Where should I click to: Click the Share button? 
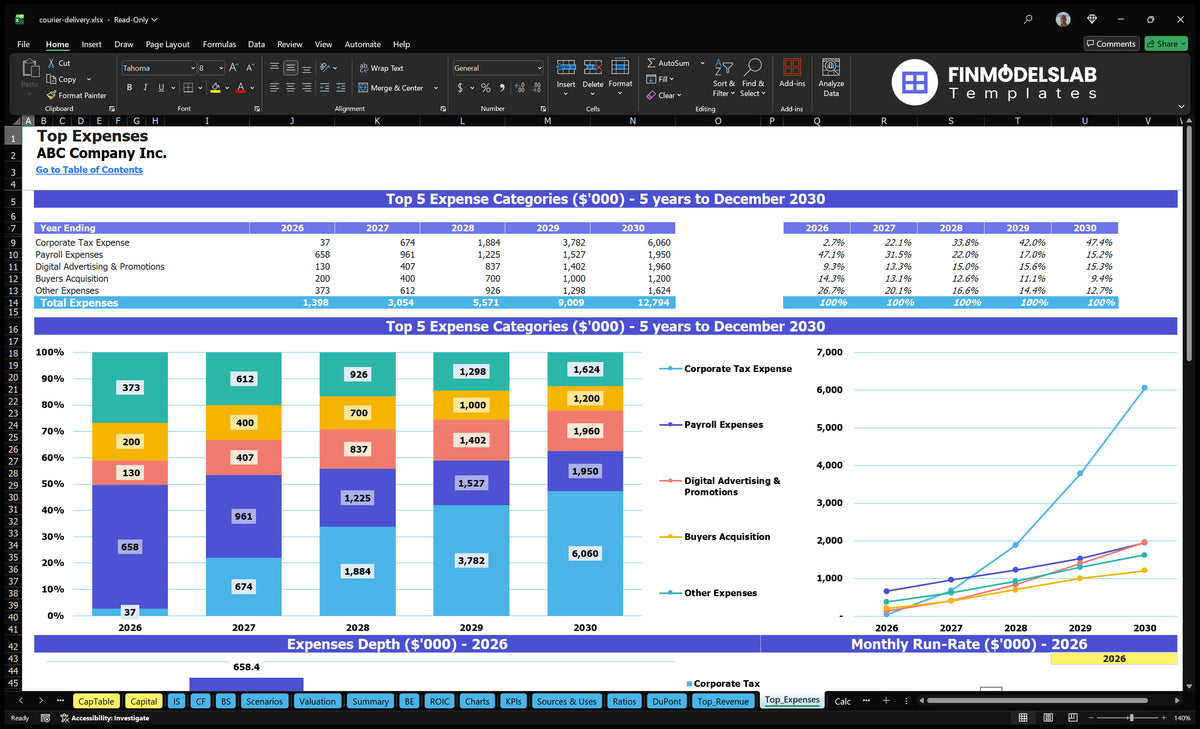[1166, 44]
